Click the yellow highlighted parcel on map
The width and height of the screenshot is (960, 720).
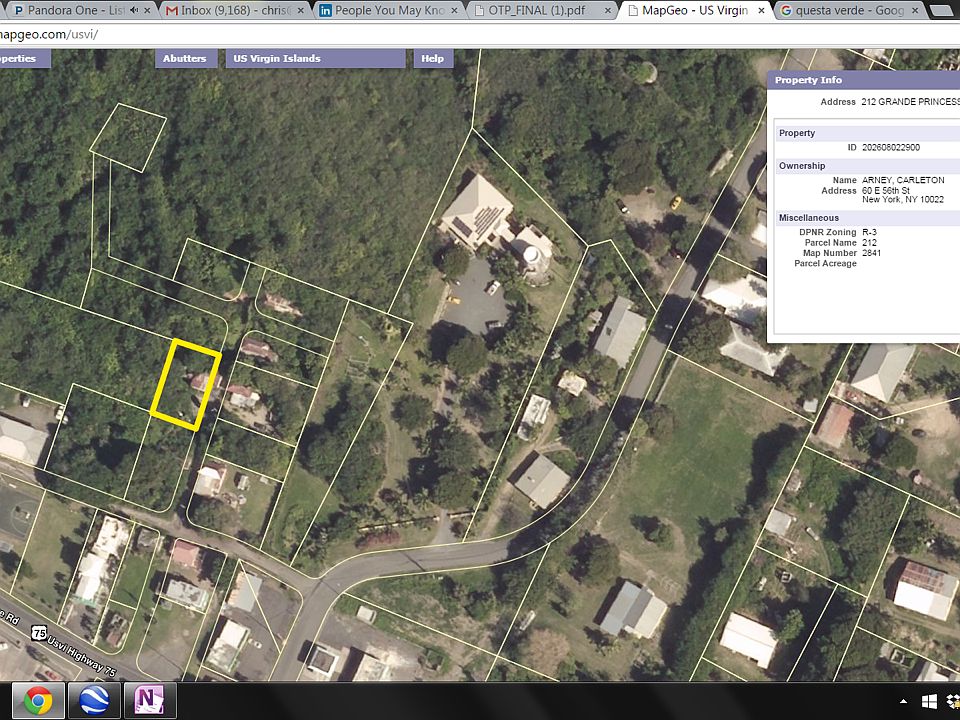coord(186,384)
